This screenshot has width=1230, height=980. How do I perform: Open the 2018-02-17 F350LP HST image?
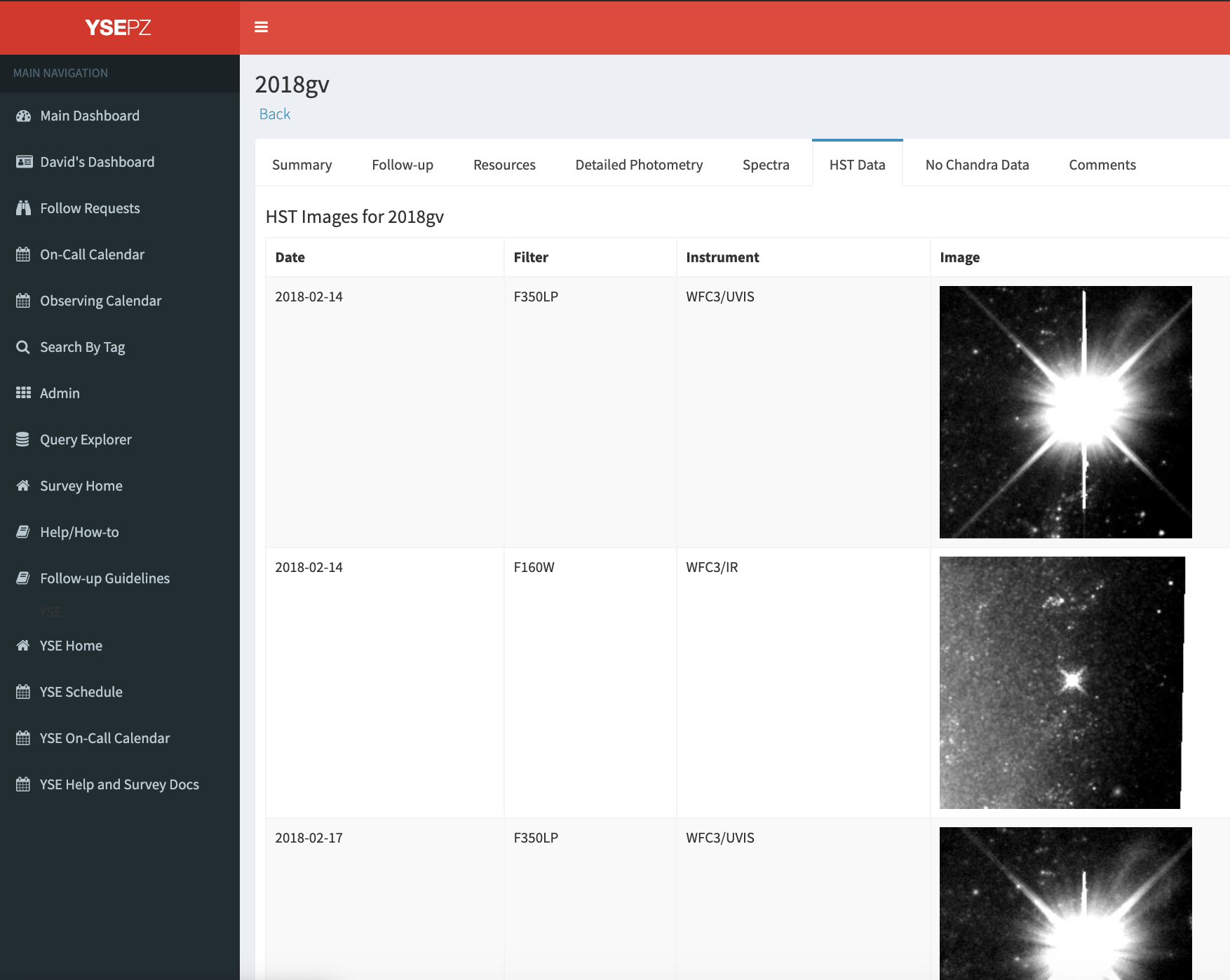click(1066, 904)
